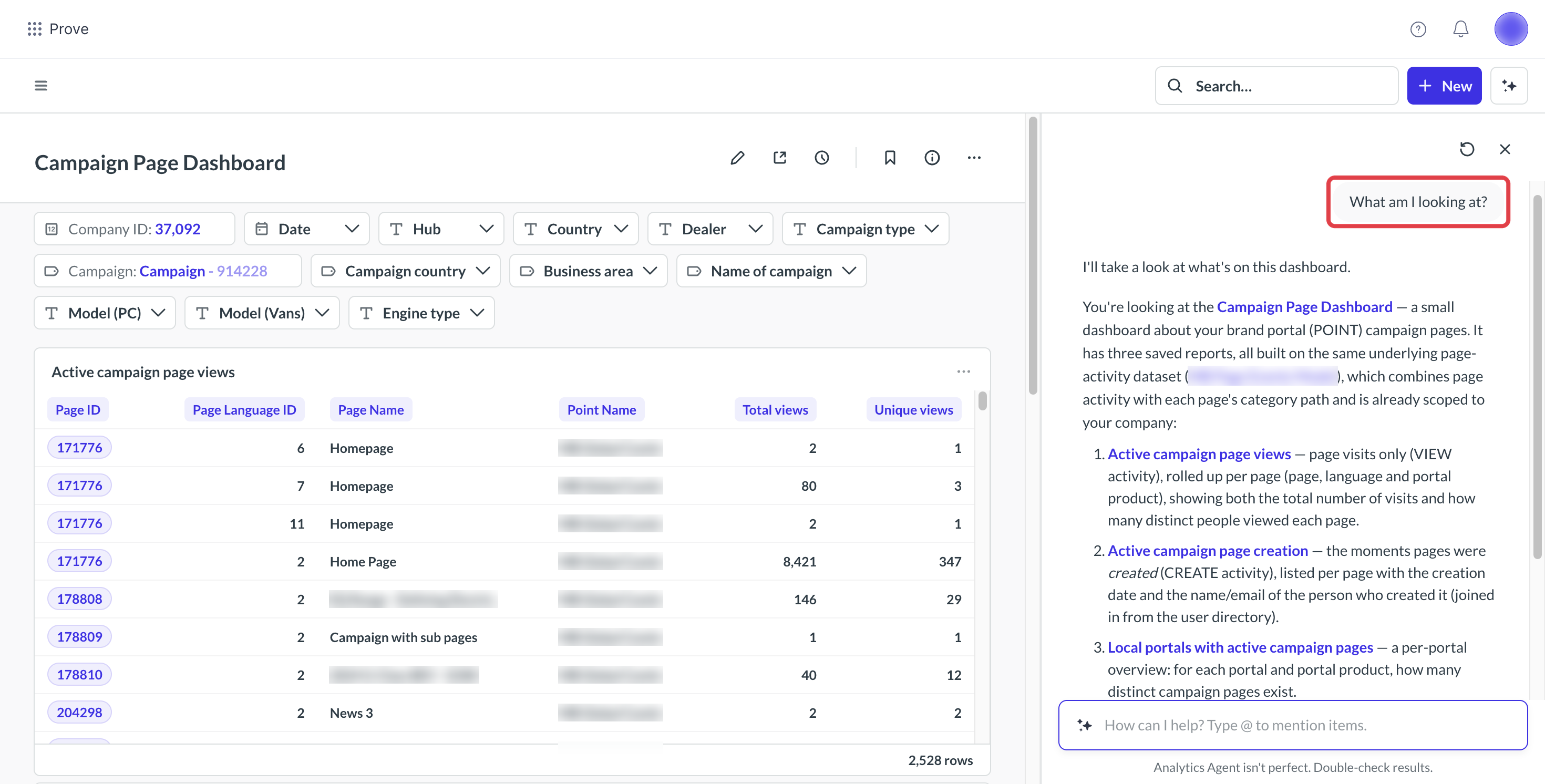Open Active campaign page creation link
The image size is (1545, 784).
(x=1207, y=550)
